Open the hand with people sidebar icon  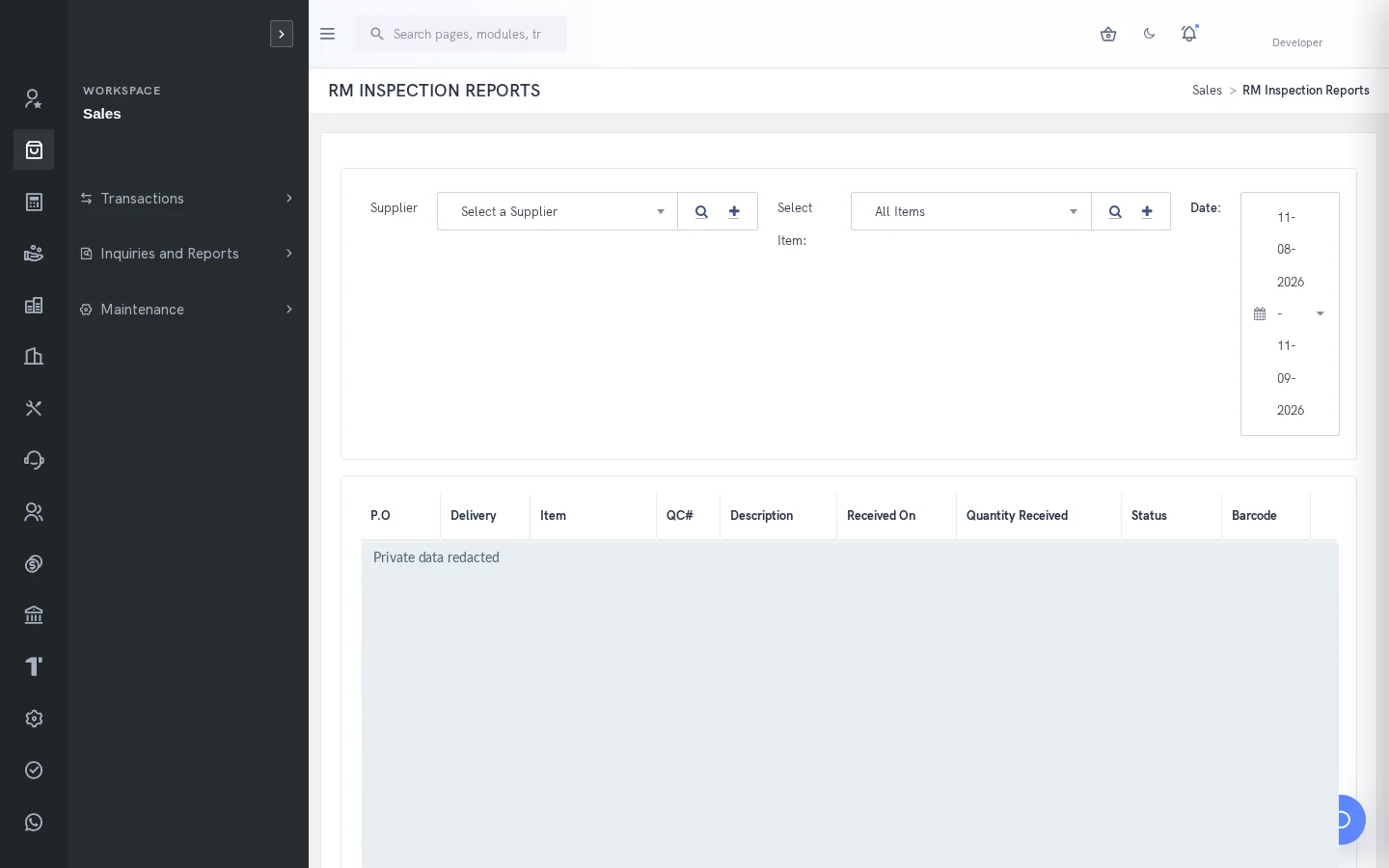tap(34, 254)
